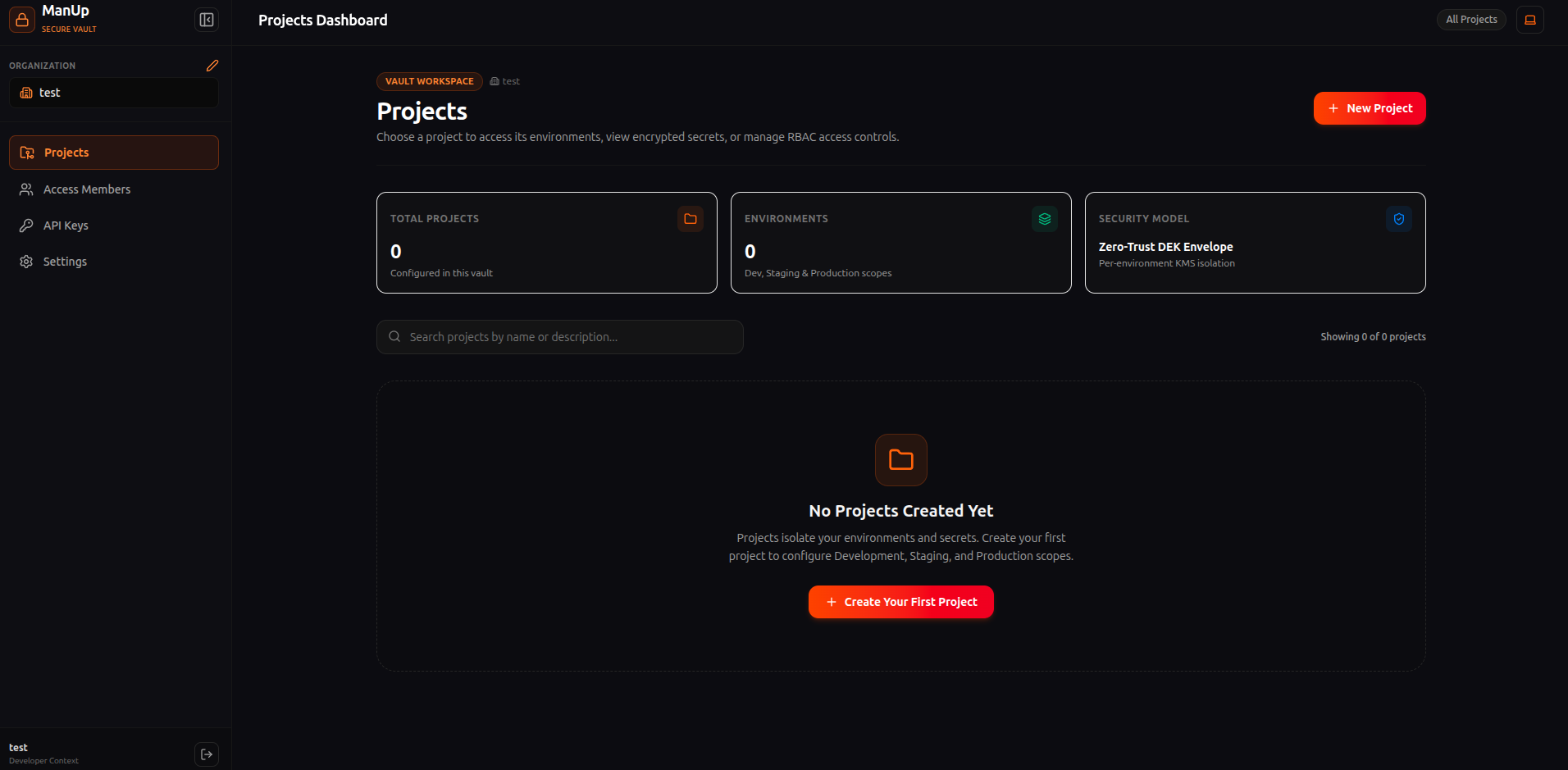Click 'Configured in this vault' text
The image size is (1568, 770).
click(x=441, y=273)
